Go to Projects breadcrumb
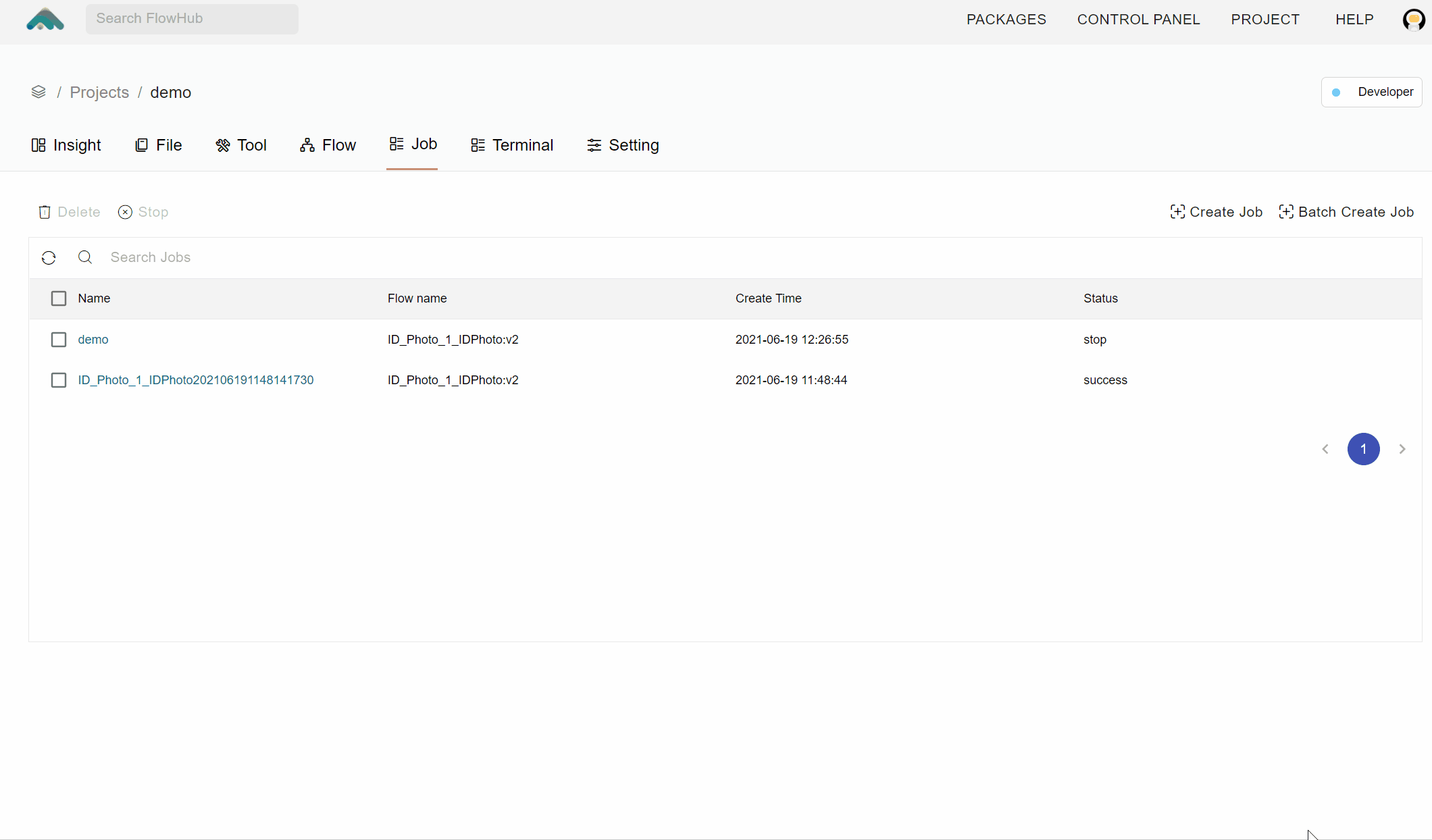Viewport: 1432px width, 840px height. (x=99, y=93)
